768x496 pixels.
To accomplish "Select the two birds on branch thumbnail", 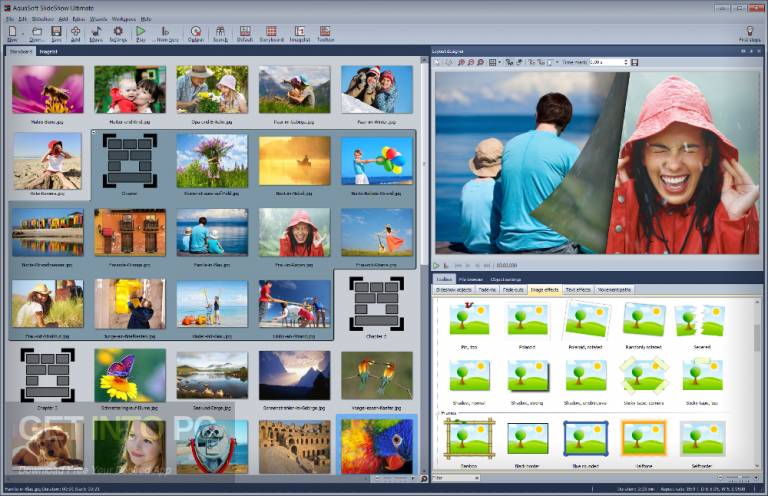I will [377, 376].
